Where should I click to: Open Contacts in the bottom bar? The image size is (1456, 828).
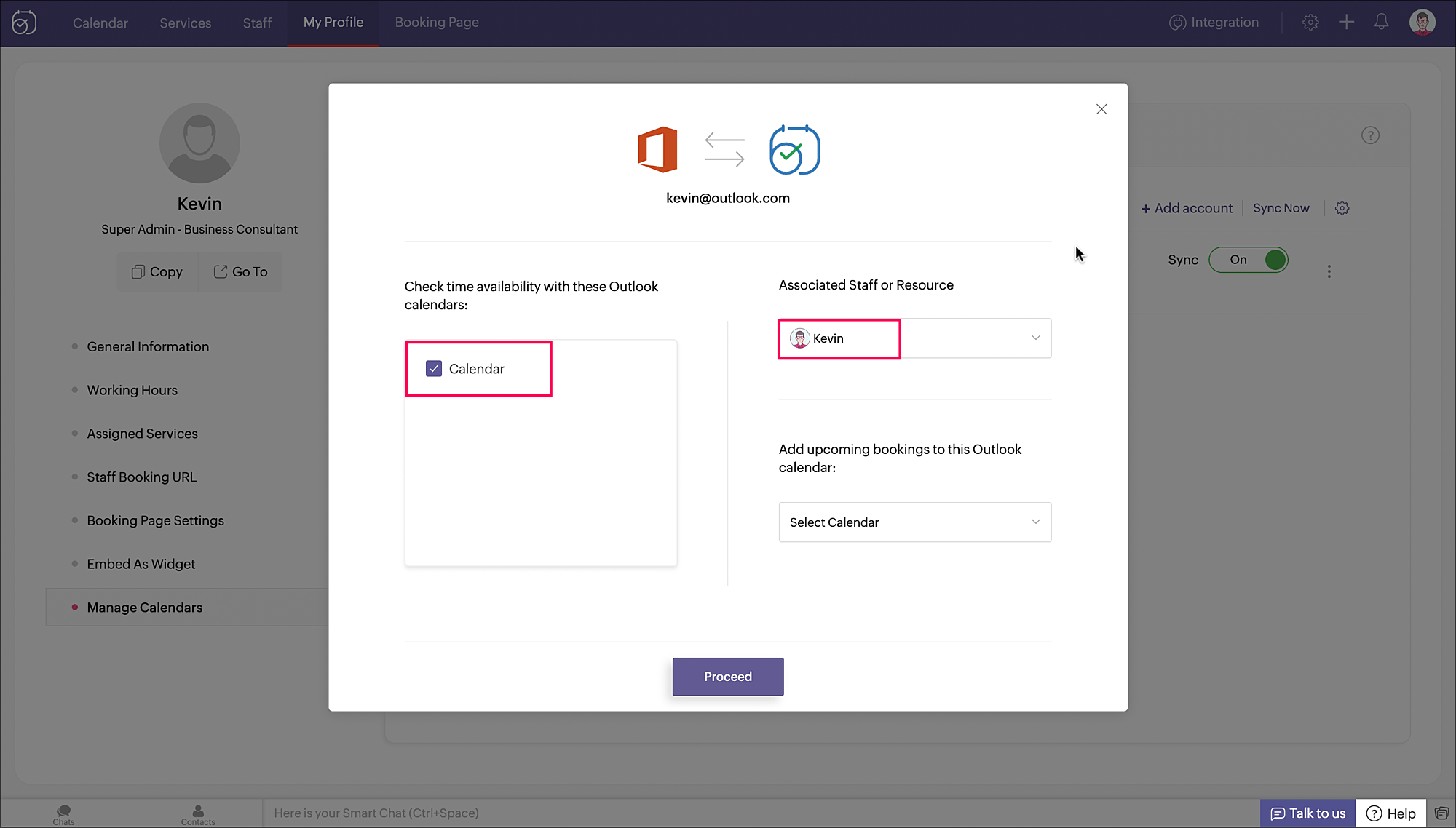198,814
